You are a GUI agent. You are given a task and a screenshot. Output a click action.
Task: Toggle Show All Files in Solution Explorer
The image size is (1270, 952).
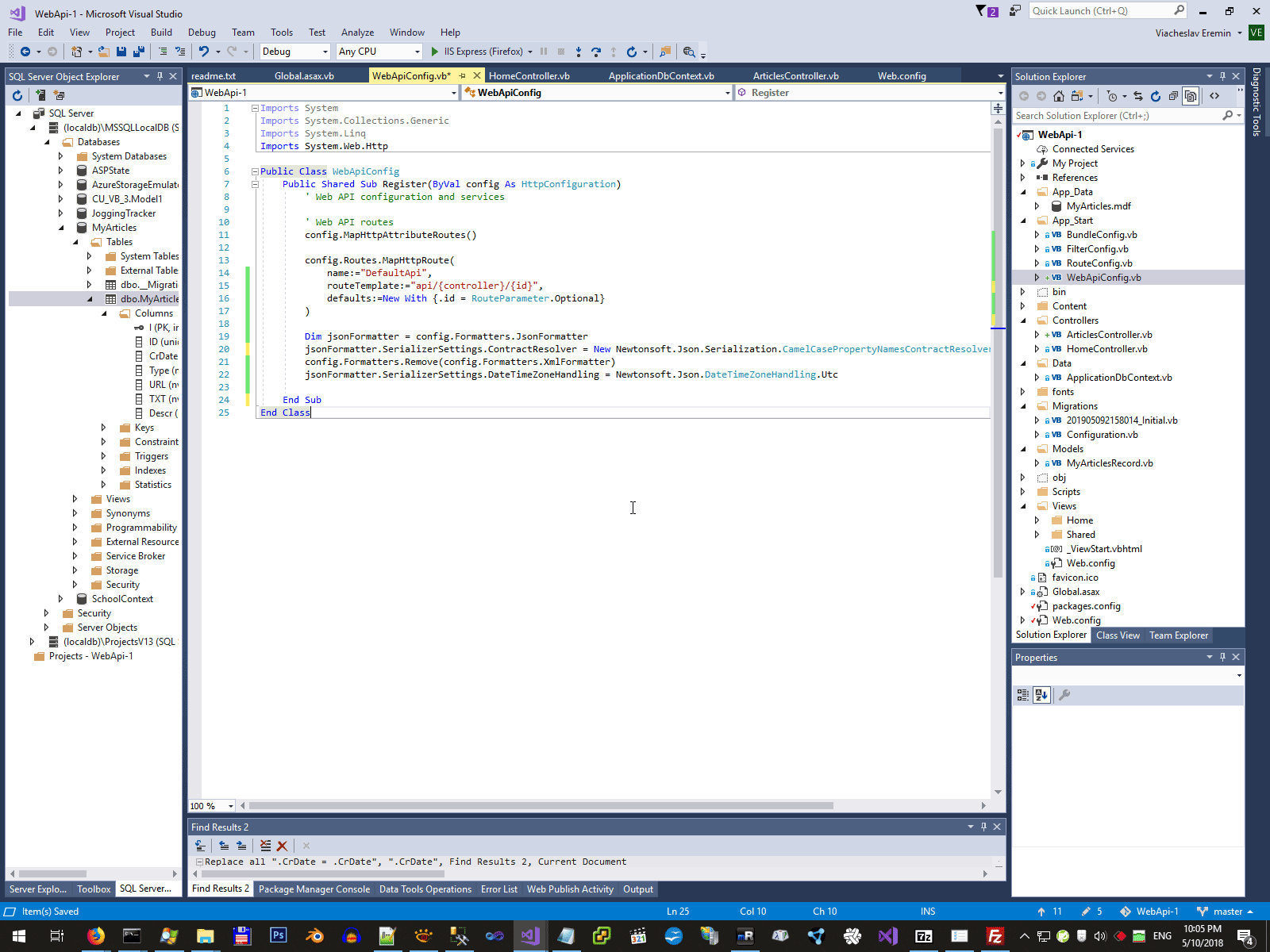(1191, 96)
